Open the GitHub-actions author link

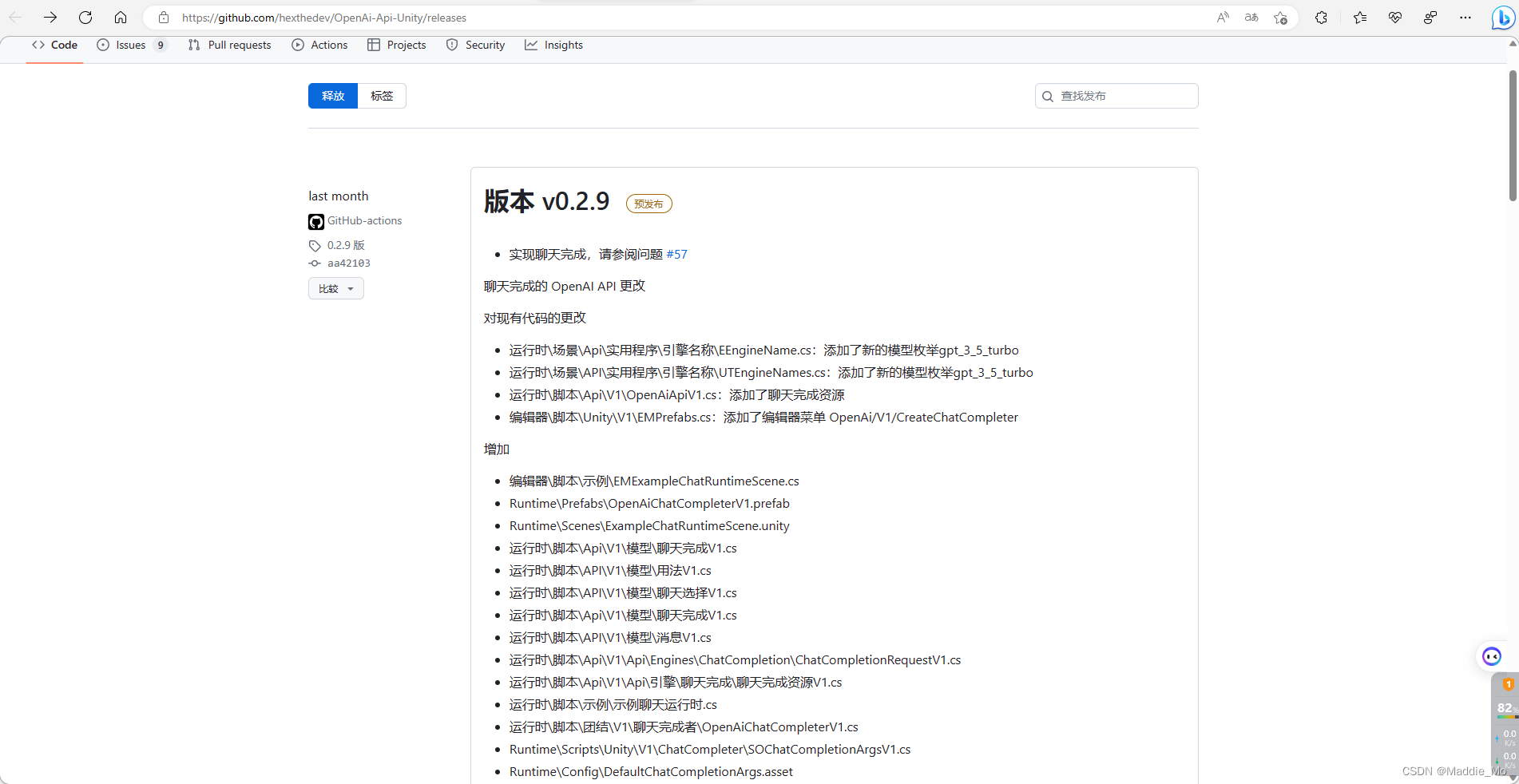[364, 220]
